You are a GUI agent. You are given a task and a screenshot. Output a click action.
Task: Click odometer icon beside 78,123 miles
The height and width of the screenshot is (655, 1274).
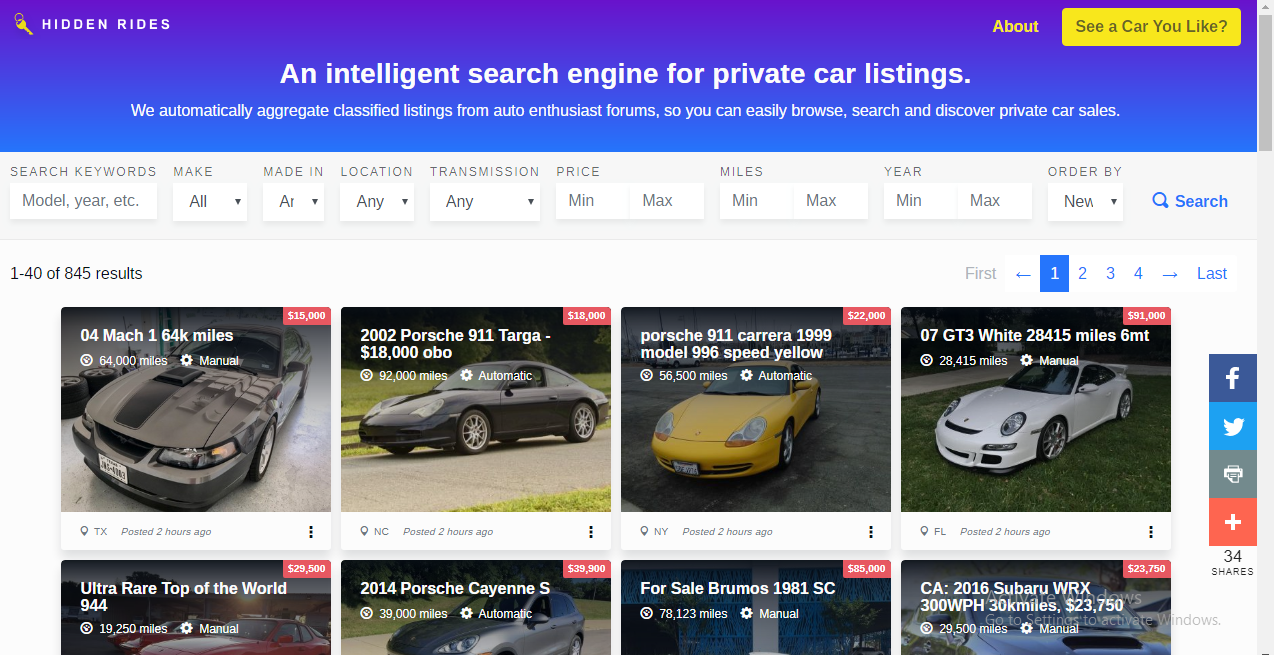(x=647, y=613)
